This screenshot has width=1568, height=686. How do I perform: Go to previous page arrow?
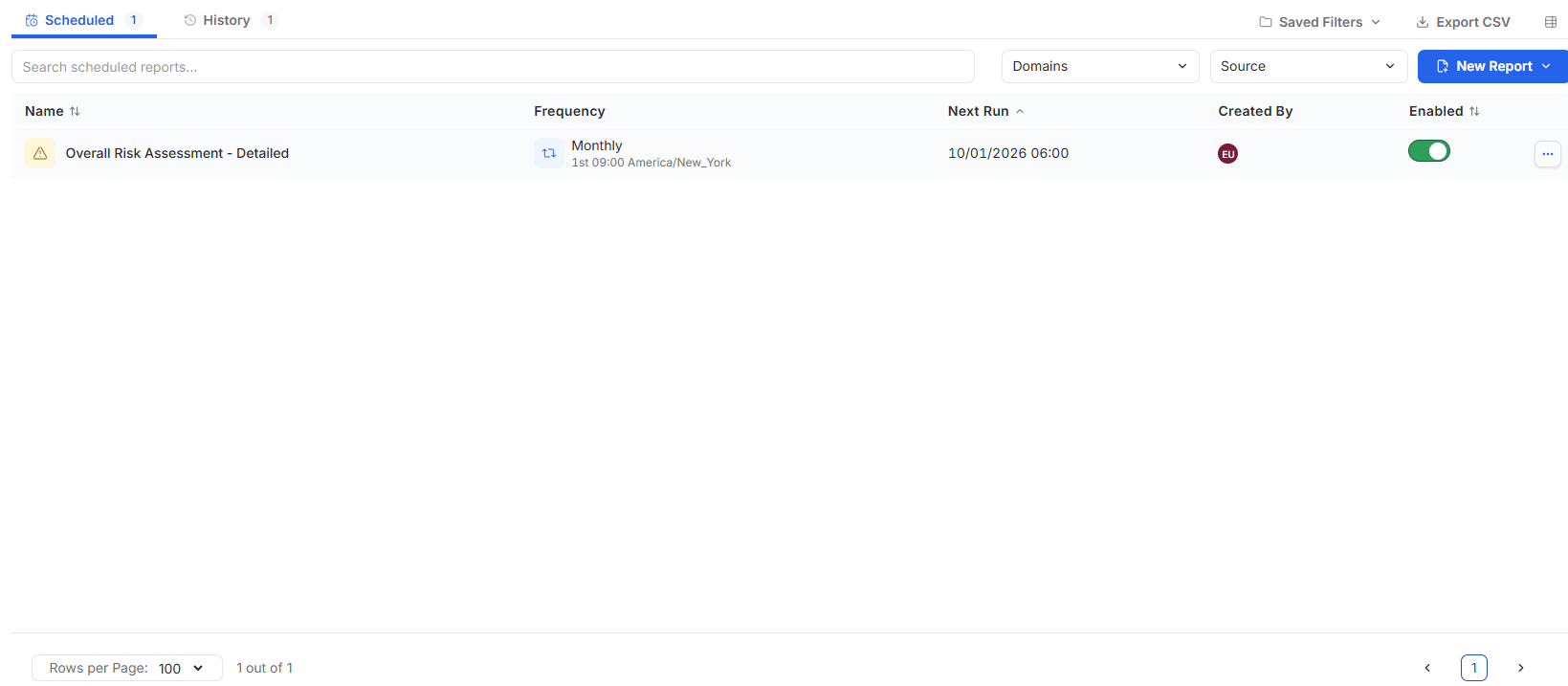tap(1427, 668)
